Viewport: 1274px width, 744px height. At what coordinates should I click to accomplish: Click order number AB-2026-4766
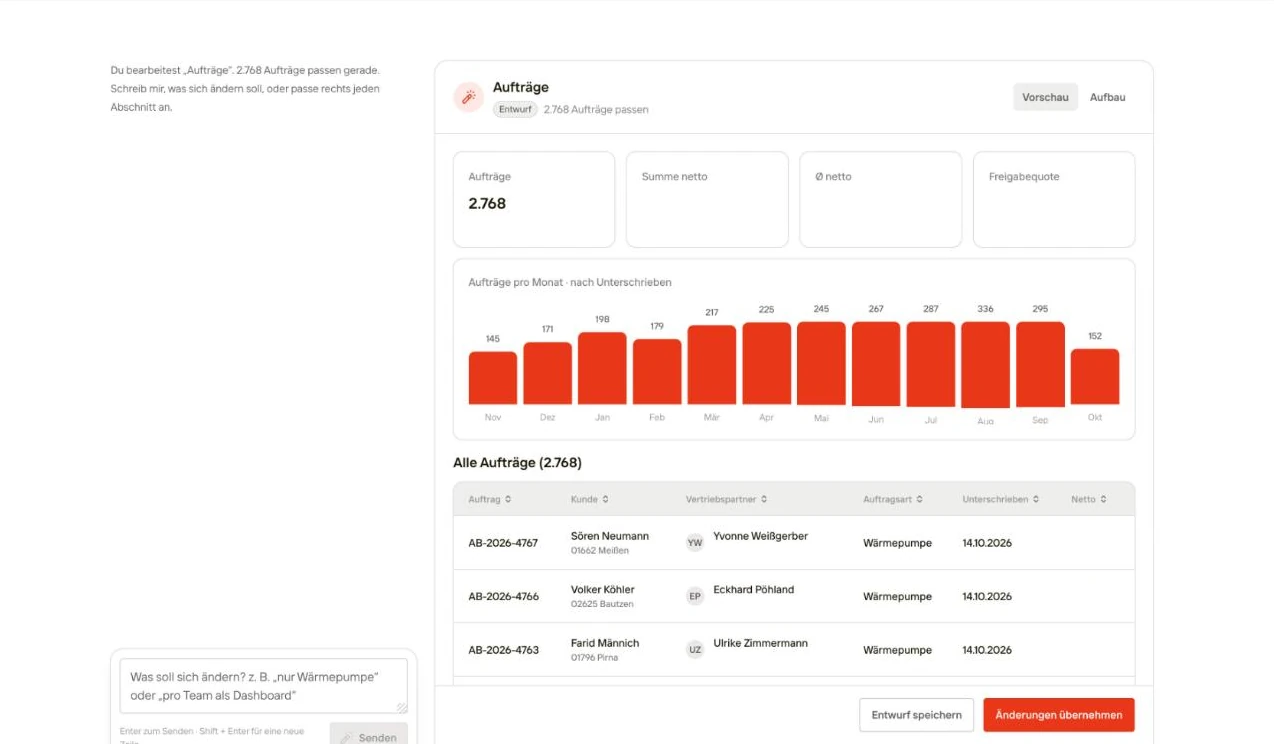click(503, 596)
